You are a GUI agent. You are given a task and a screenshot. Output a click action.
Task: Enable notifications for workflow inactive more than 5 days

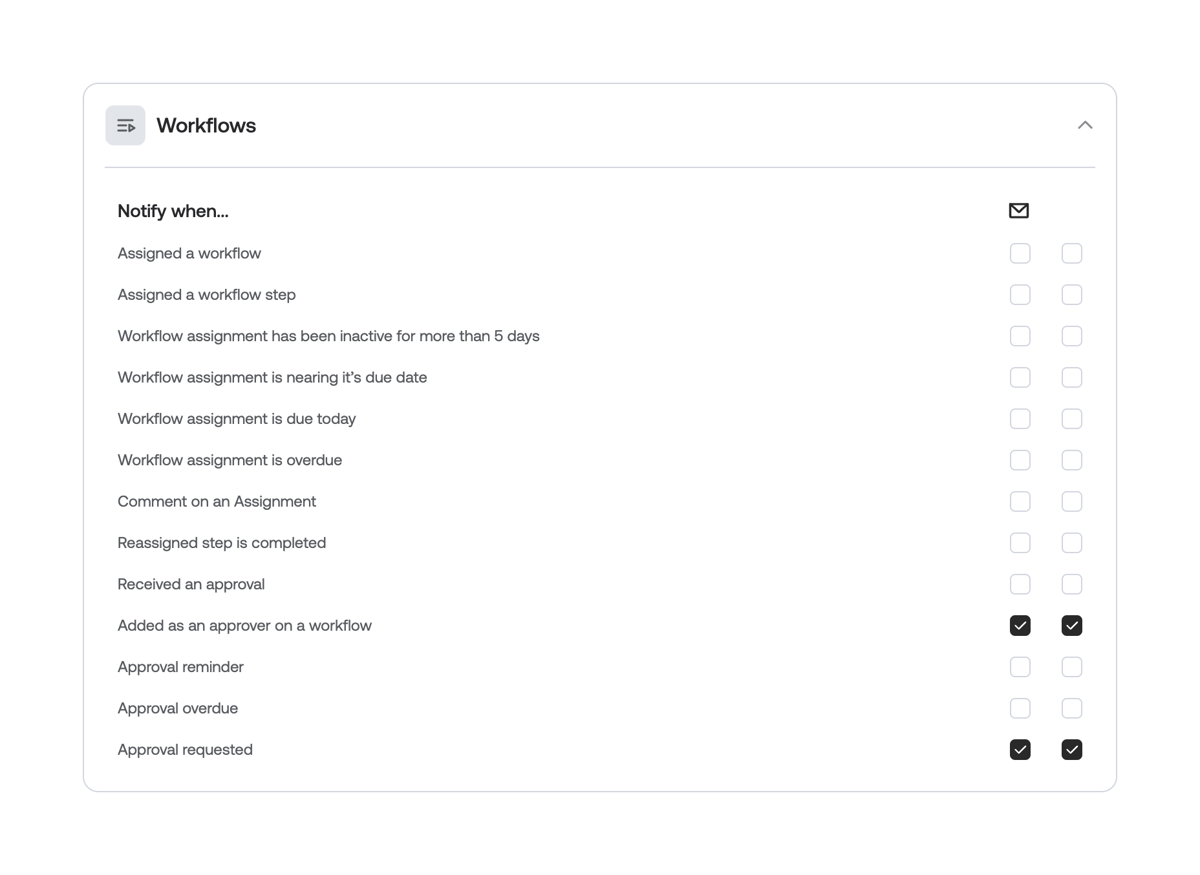pos(1019,336)
